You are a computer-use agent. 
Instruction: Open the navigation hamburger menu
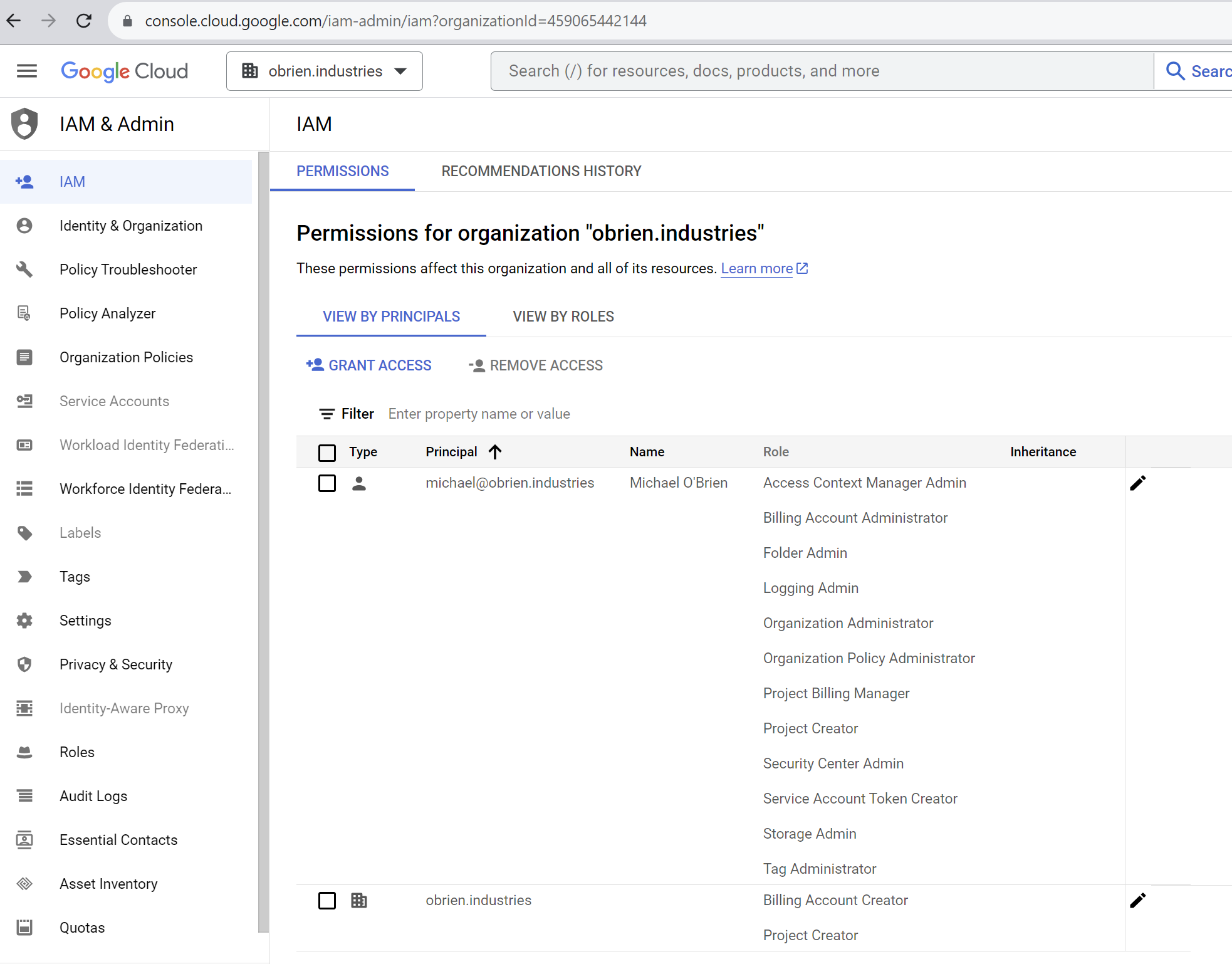click(27, 71)
